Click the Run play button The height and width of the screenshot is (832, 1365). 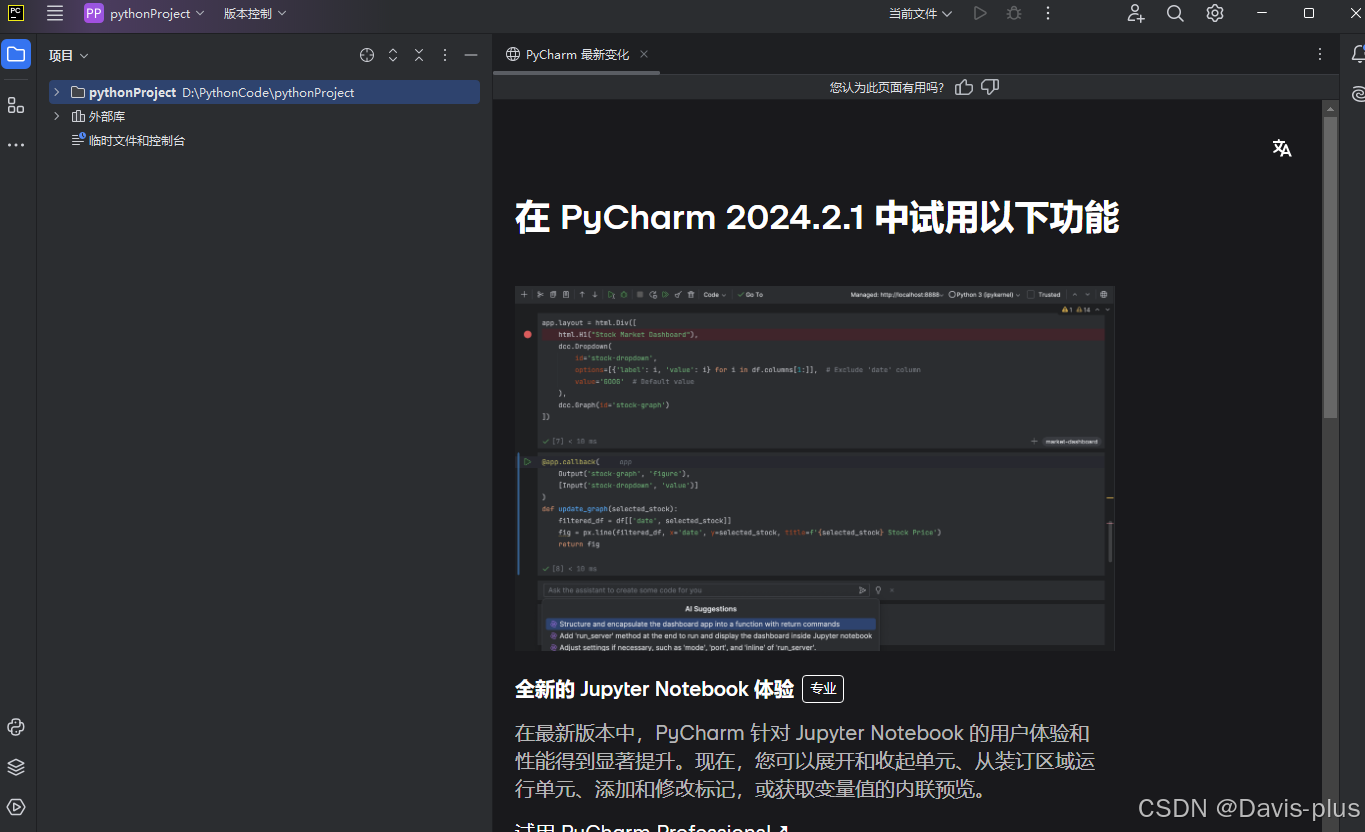click(980, 13)
